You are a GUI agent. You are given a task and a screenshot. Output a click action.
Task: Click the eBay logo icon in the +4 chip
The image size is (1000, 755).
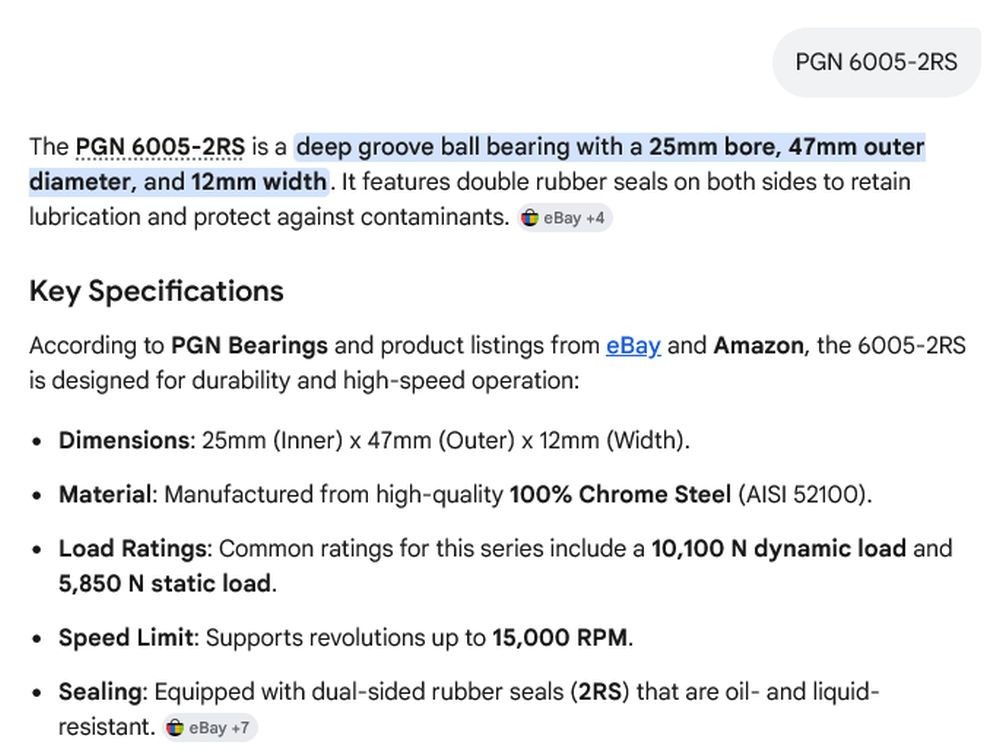(530, 218)
